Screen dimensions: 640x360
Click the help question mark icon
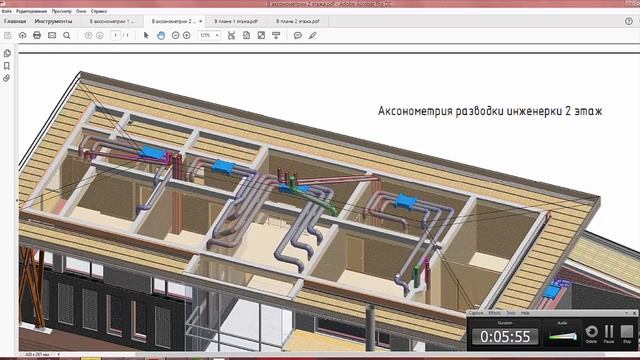tap(629, 21)
